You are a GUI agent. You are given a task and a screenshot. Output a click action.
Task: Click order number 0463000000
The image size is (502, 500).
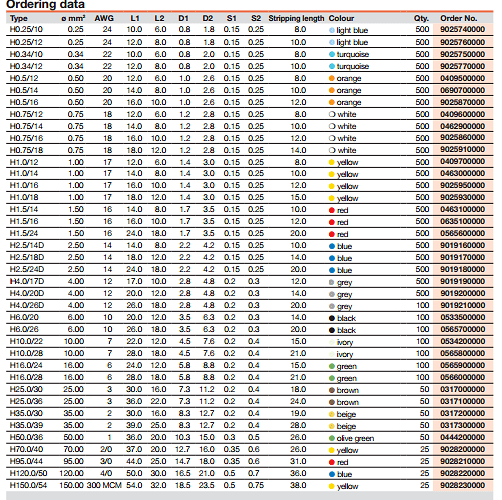pos(463,173)
